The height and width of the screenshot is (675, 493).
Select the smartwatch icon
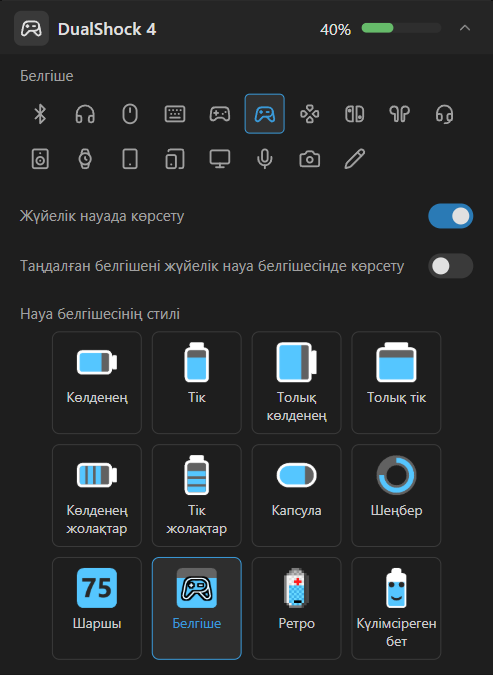point(85,159)
